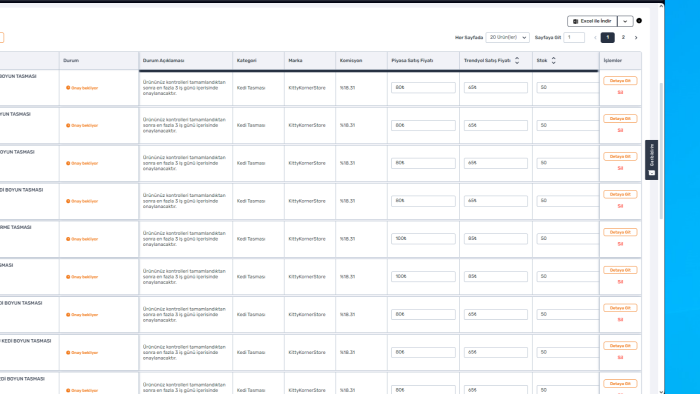Click Detaya Git in the first product row

[x=620, y=81]
